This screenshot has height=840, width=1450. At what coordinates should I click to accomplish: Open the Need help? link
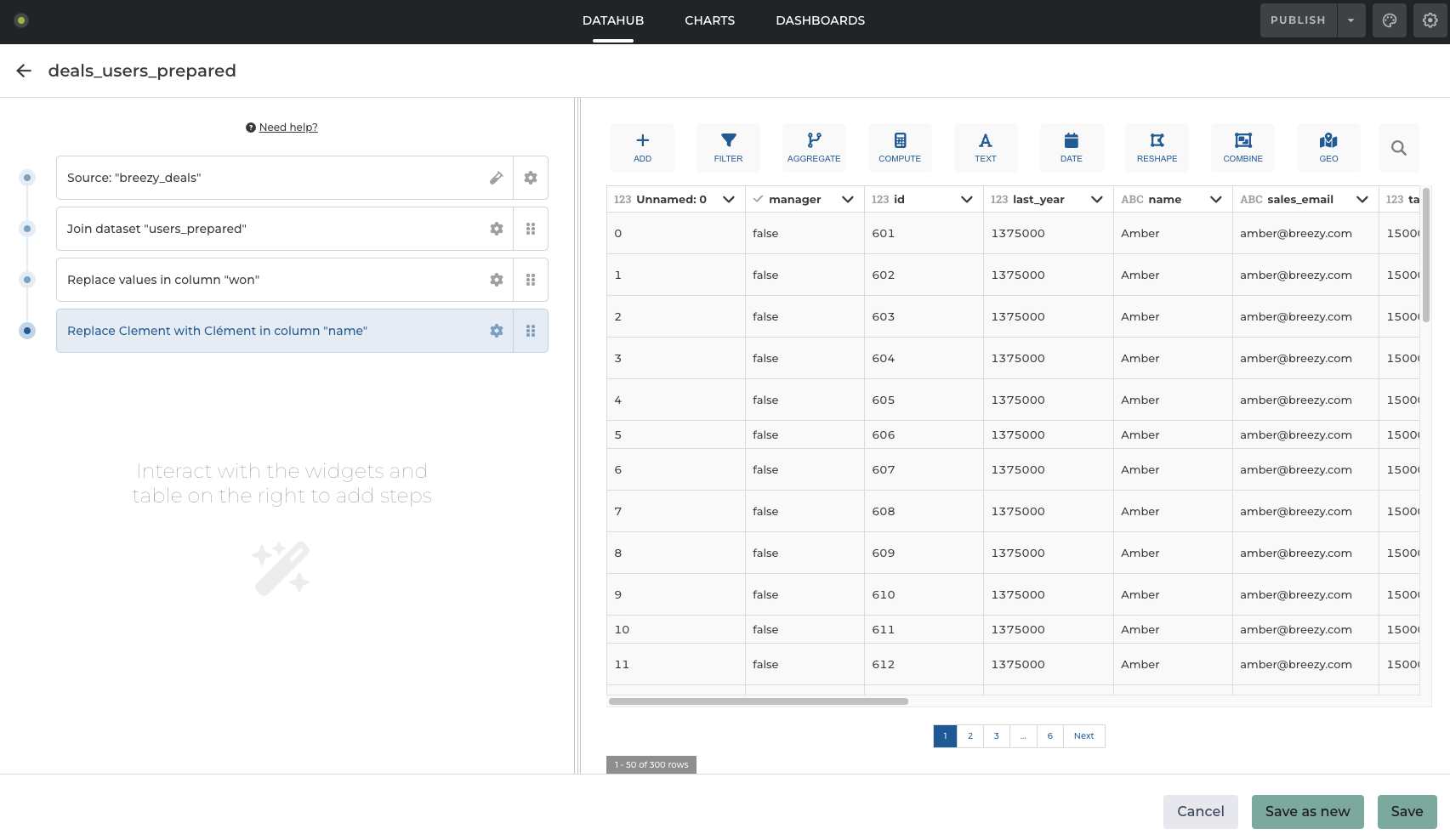point(287,128)
